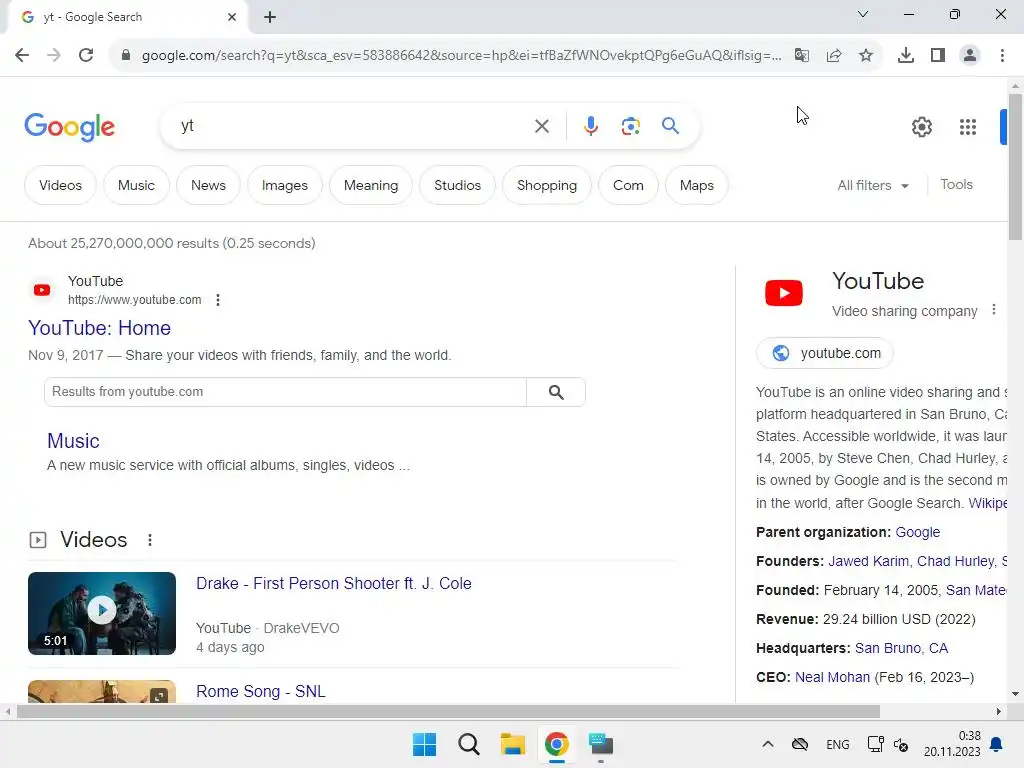Screen dimensions: 1024x768
Task: Open options for youtube.com result
Action: [x=217, y=300]
